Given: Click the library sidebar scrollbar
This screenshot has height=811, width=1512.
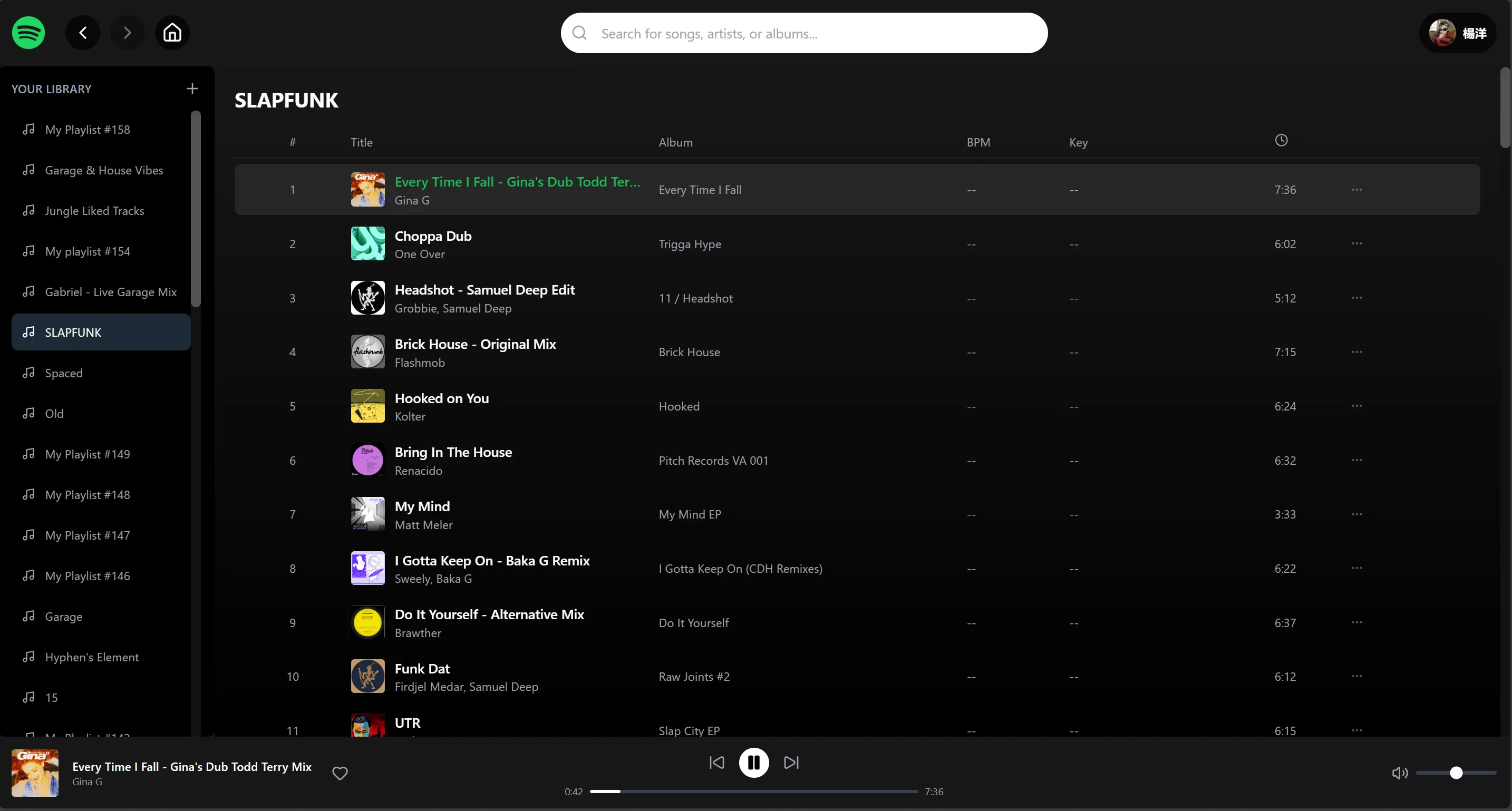Looking at the screenshot, I should (196, 209).
